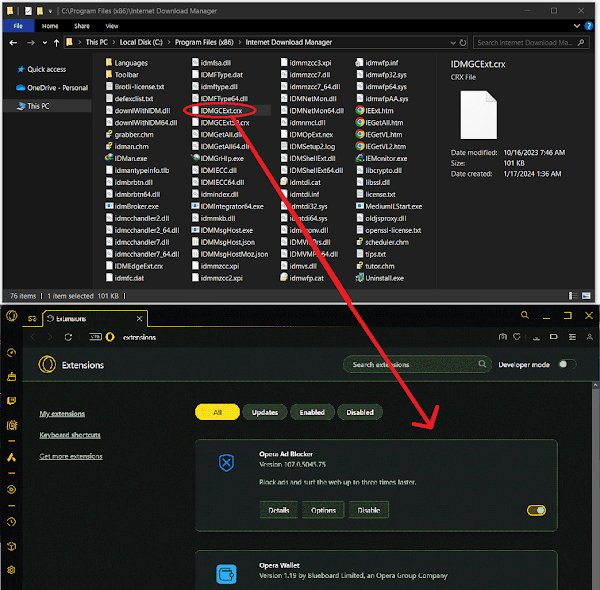Open Share tab in Explorer ribbon
This screenshot has height=590, width=600.
[82, 26]
